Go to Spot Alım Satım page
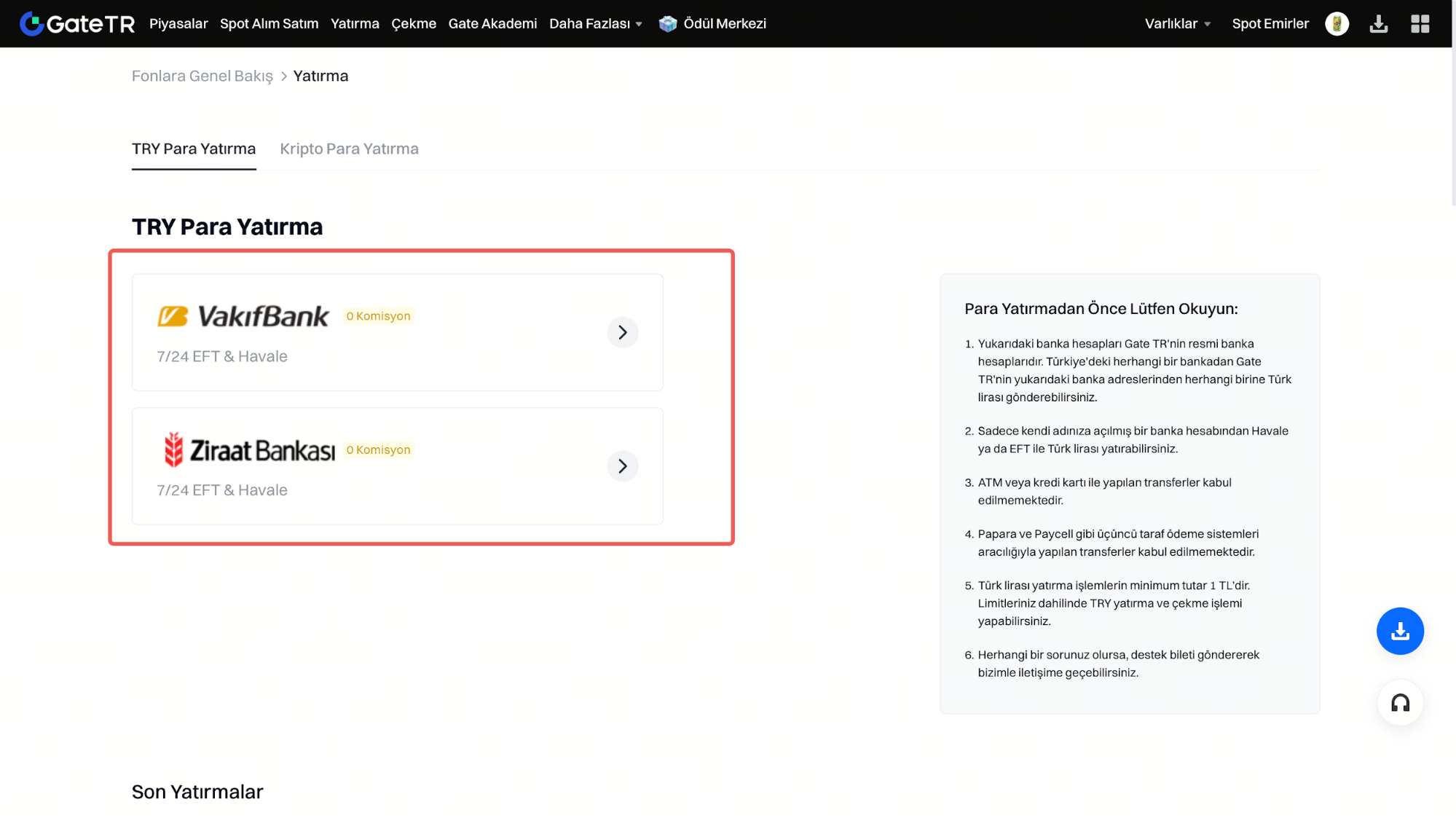 point(269,23)
